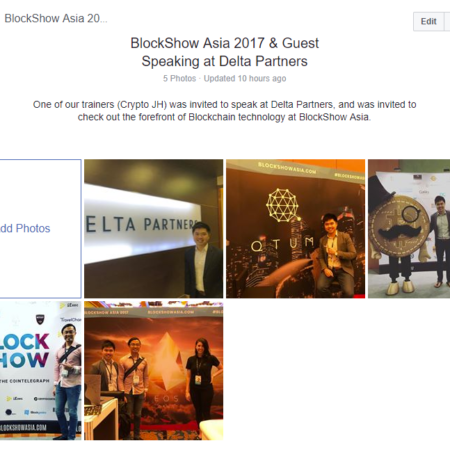Image resolution: width=450 pixels, height=450 pixels.
Task: Open the dropdown beside the Edit button
Action: pyautogui.click(x=447, y=22)
